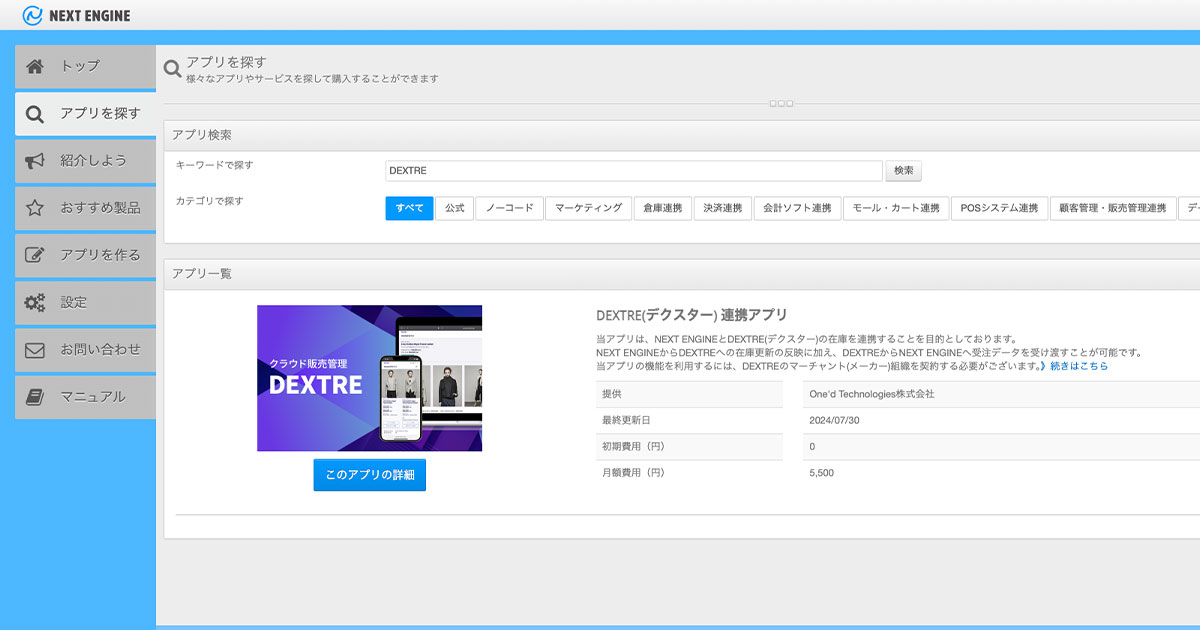Click the 続きはこちら link
The height and width of the screenshot is (630, 1200).
(1078, 366)
